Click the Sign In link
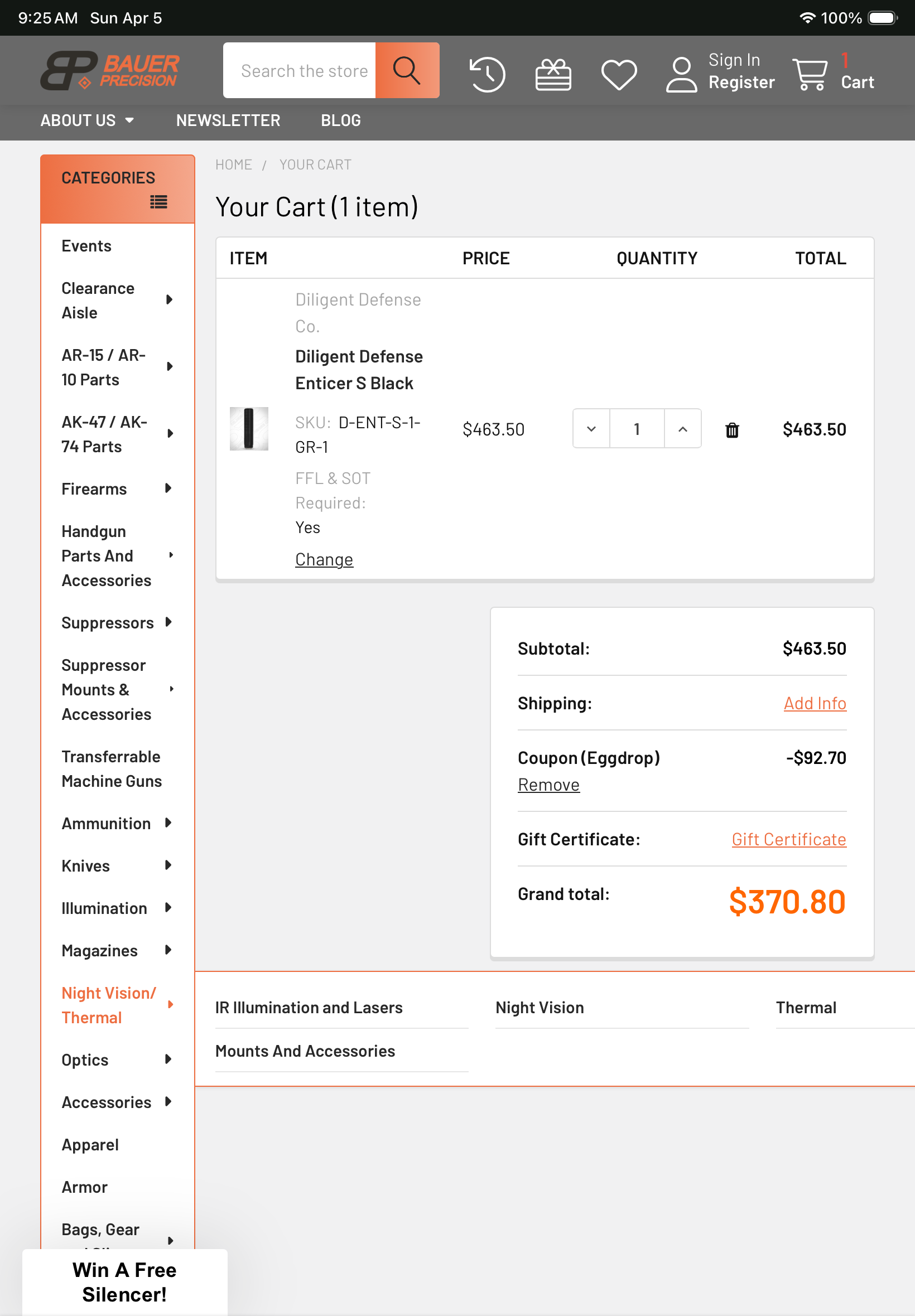This screenshot has height=1316, width=915. [x=734, y=60]
